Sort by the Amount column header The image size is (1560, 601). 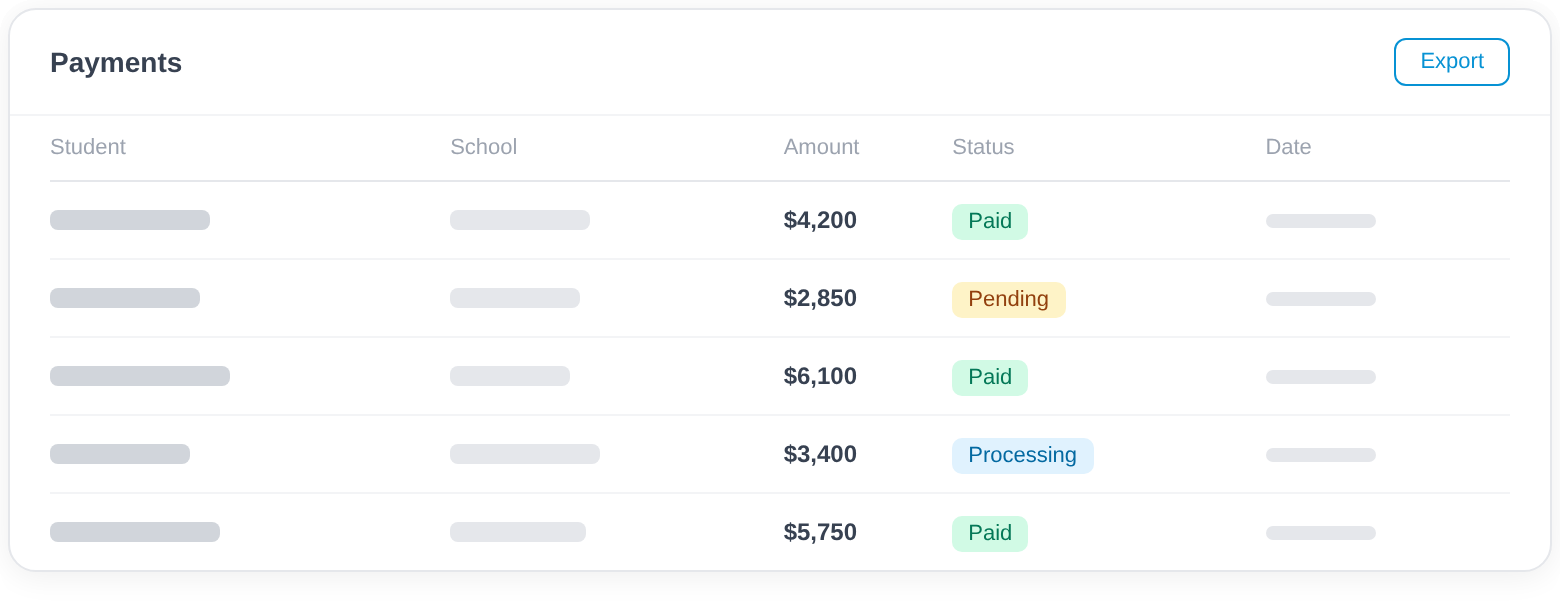[820, 147]
